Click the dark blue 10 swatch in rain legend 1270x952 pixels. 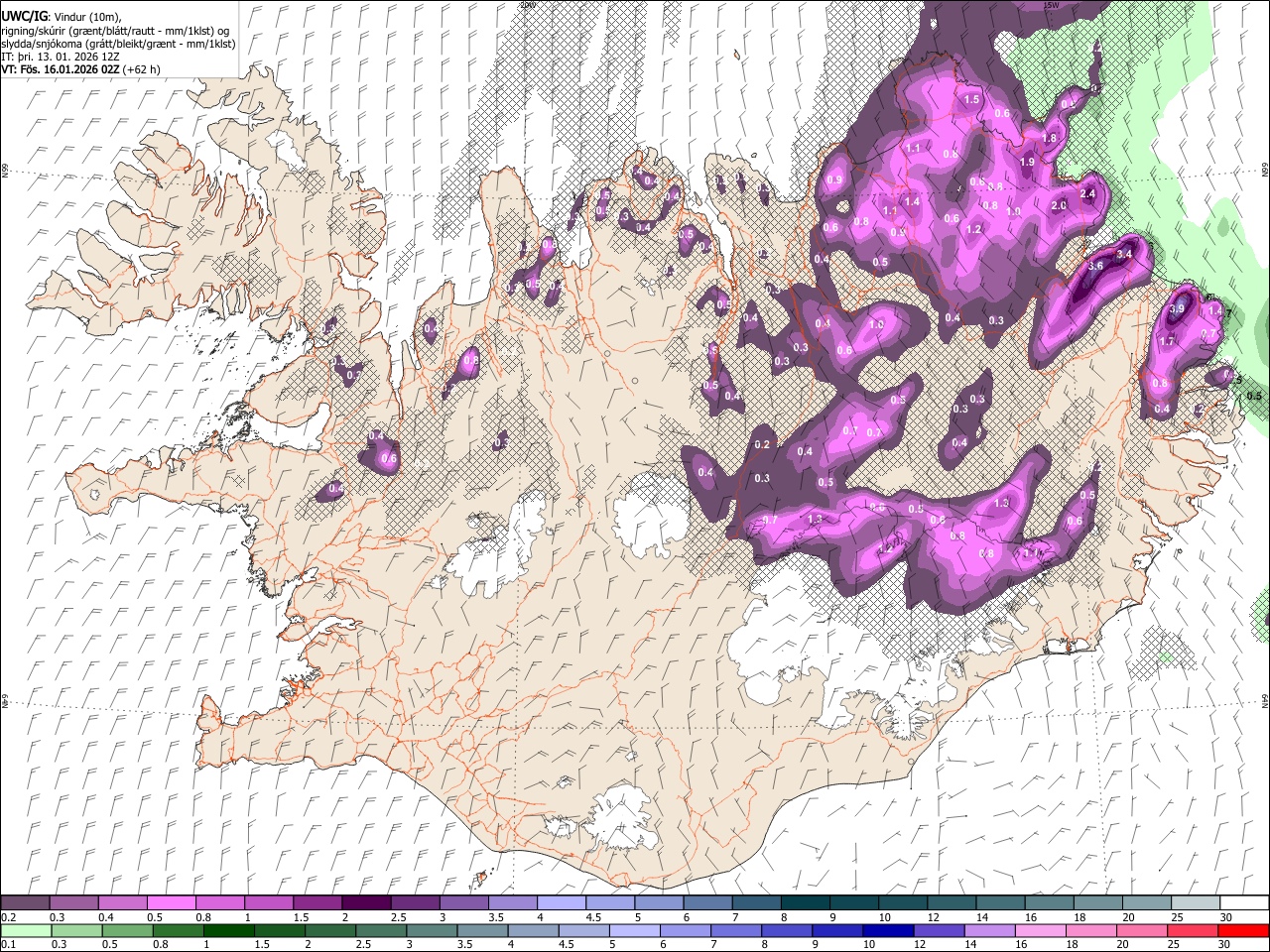(887, 931)
